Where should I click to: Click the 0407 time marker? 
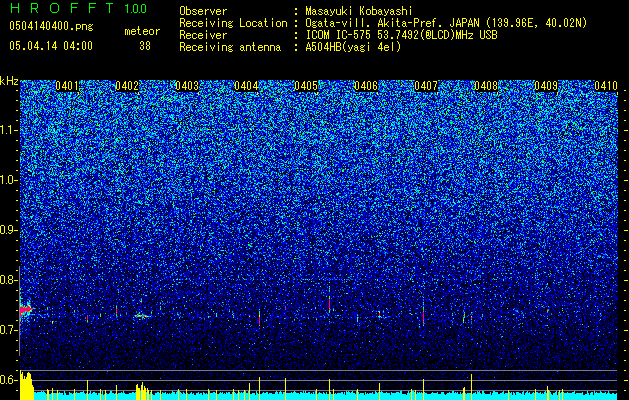click(426, 86)
